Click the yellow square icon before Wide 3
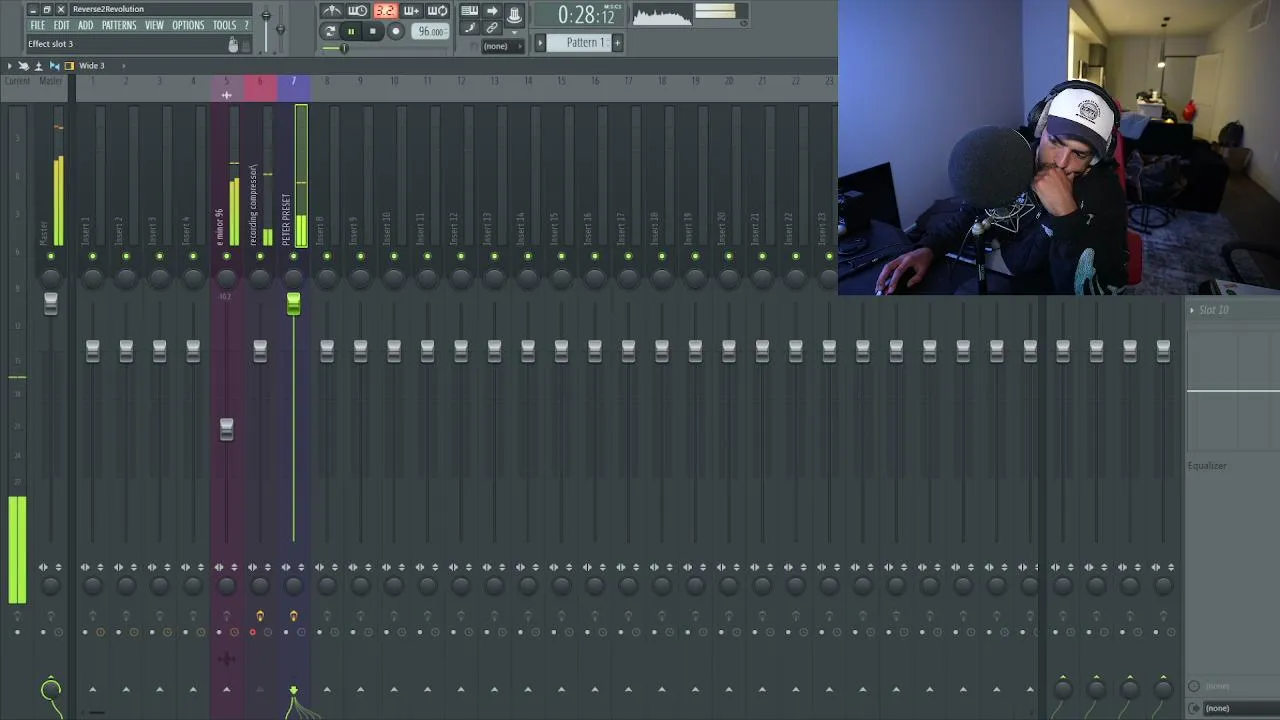 [x=69, y=66]
